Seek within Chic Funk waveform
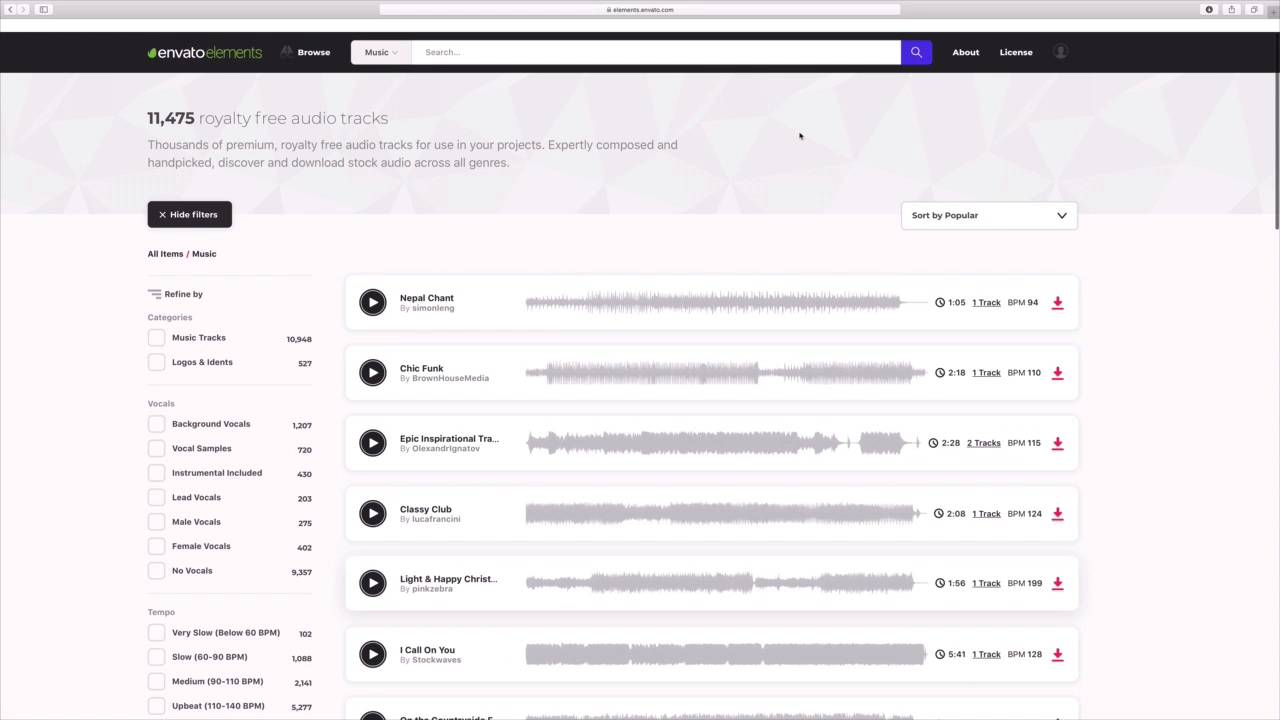Viewport: 1280px width, 720px height. click(726, 373)
